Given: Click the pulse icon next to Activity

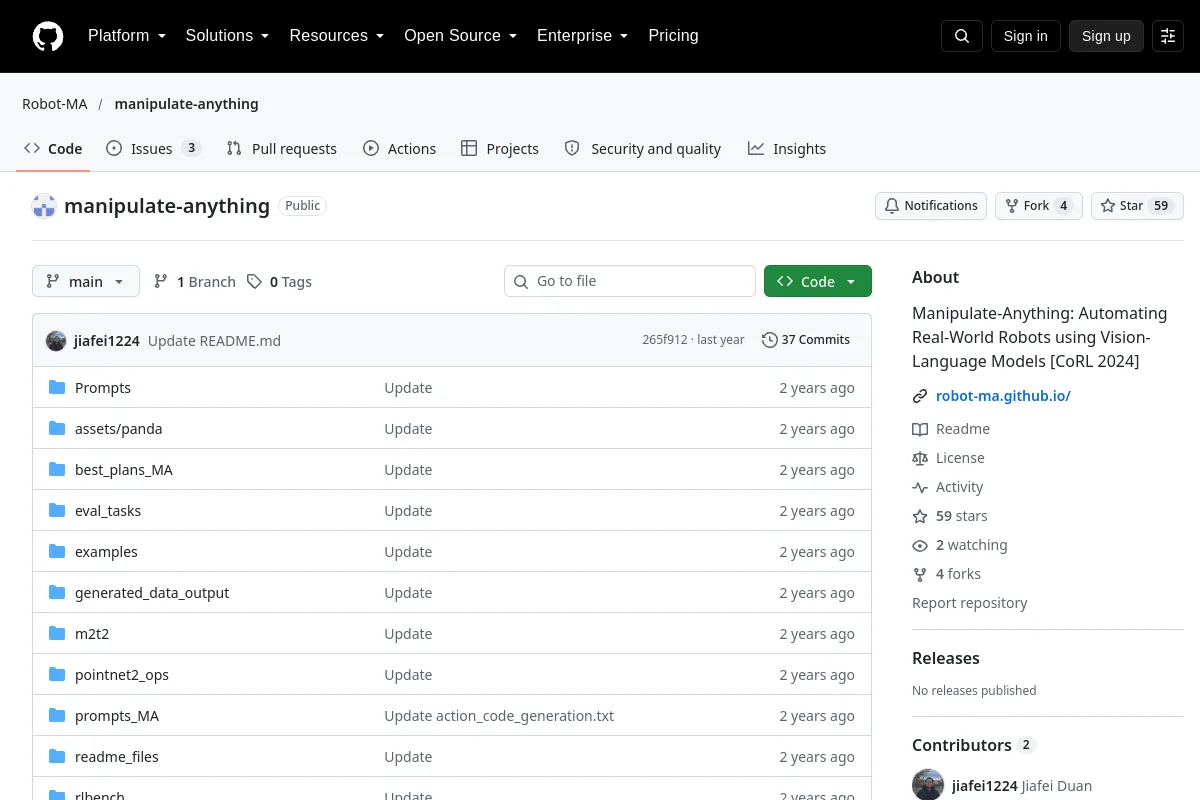Looking at the screenshot, I should coord(920,487).
